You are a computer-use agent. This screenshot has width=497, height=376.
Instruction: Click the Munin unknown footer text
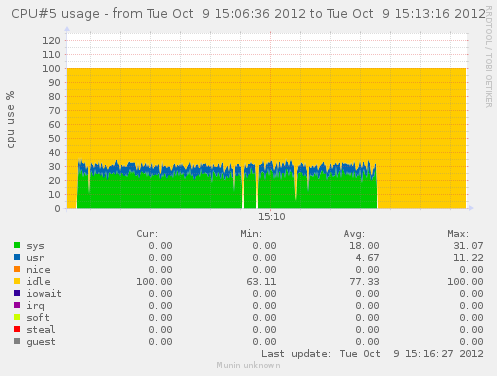248,365
